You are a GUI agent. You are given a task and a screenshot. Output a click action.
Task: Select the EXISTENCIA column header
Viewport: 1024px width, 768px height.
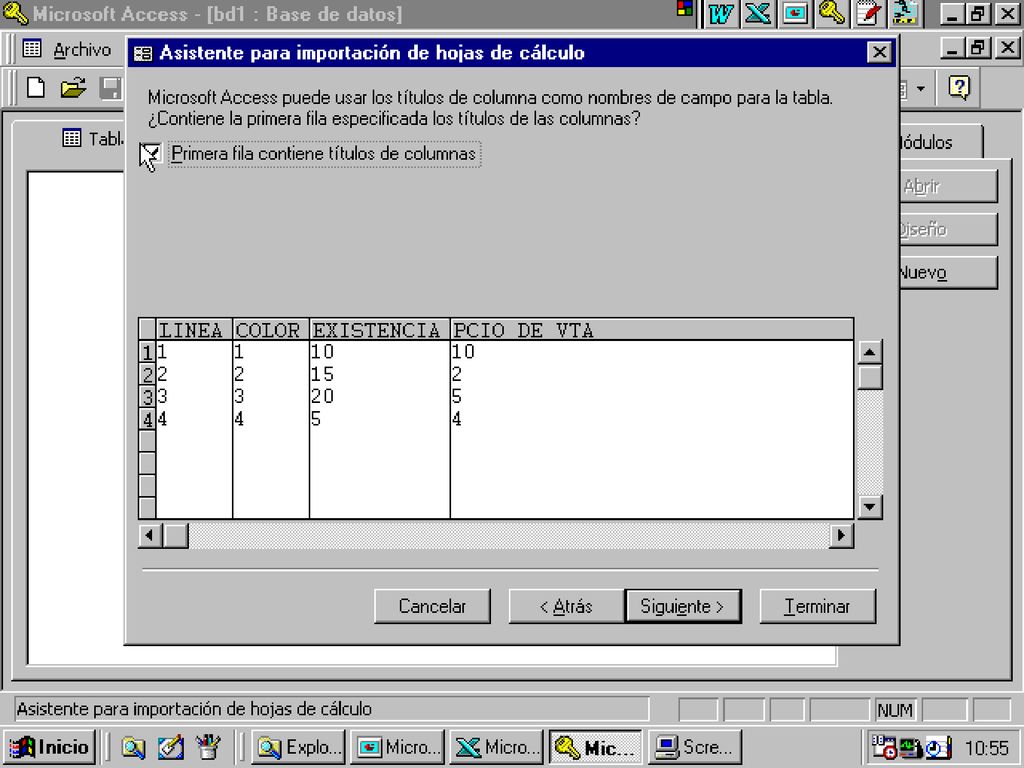click(x=379, y=330)
